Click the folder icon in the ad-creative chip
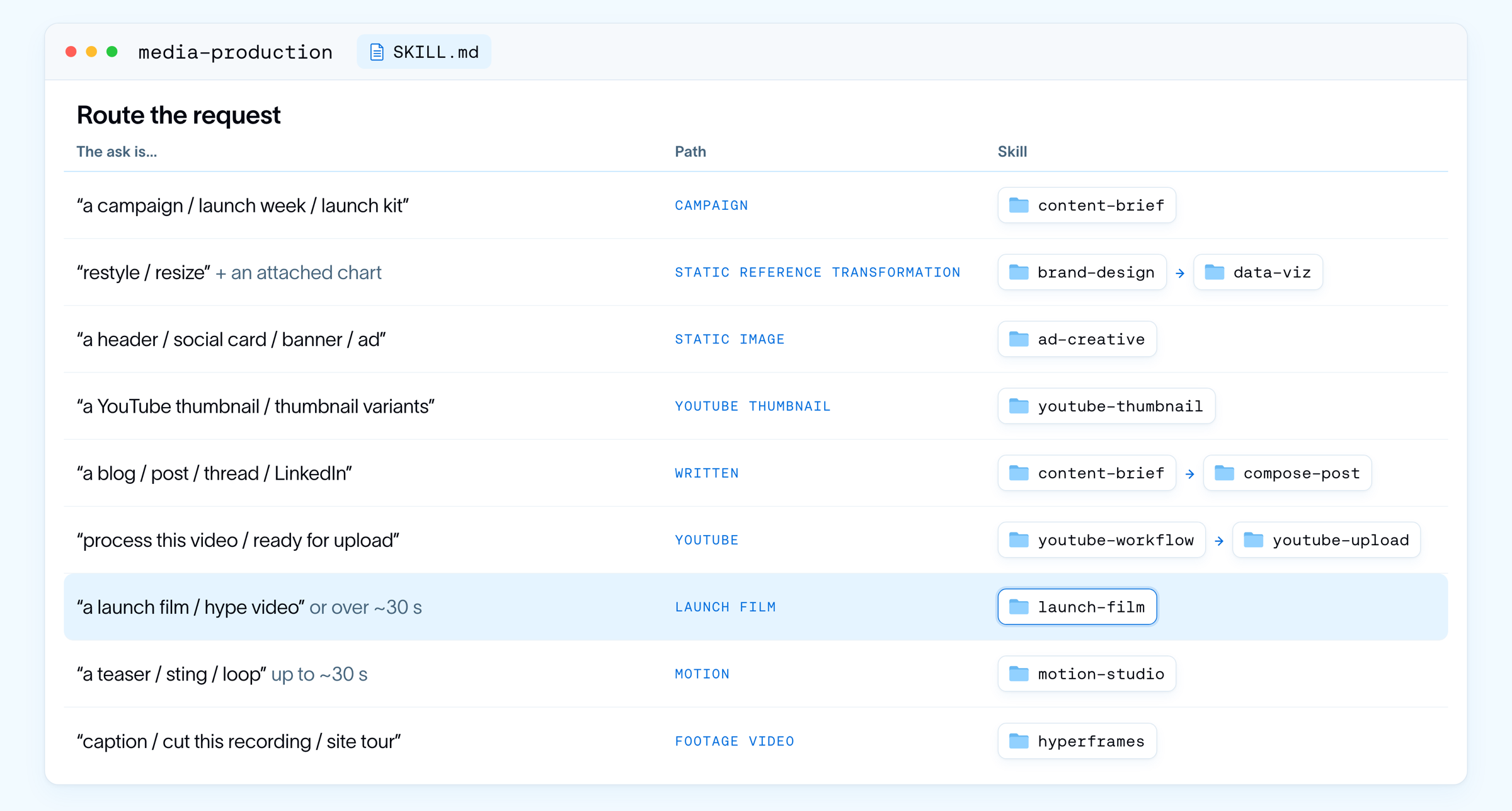The height and width of the screenshot is (811, 1512). pyautogui.click(x=1019, y=339)
